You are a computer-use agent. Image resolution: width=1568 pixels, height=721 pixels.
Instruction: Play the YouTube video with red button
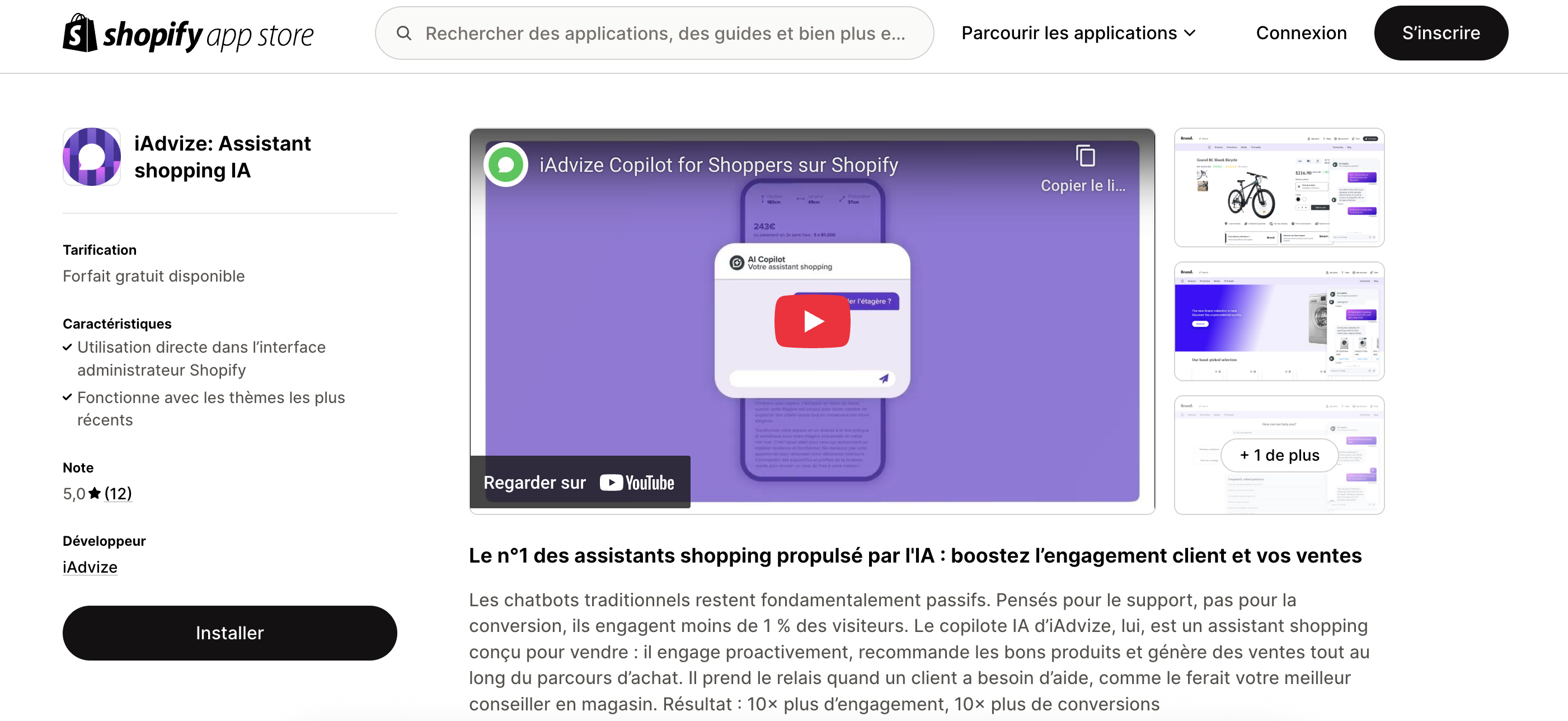[812, 321]
